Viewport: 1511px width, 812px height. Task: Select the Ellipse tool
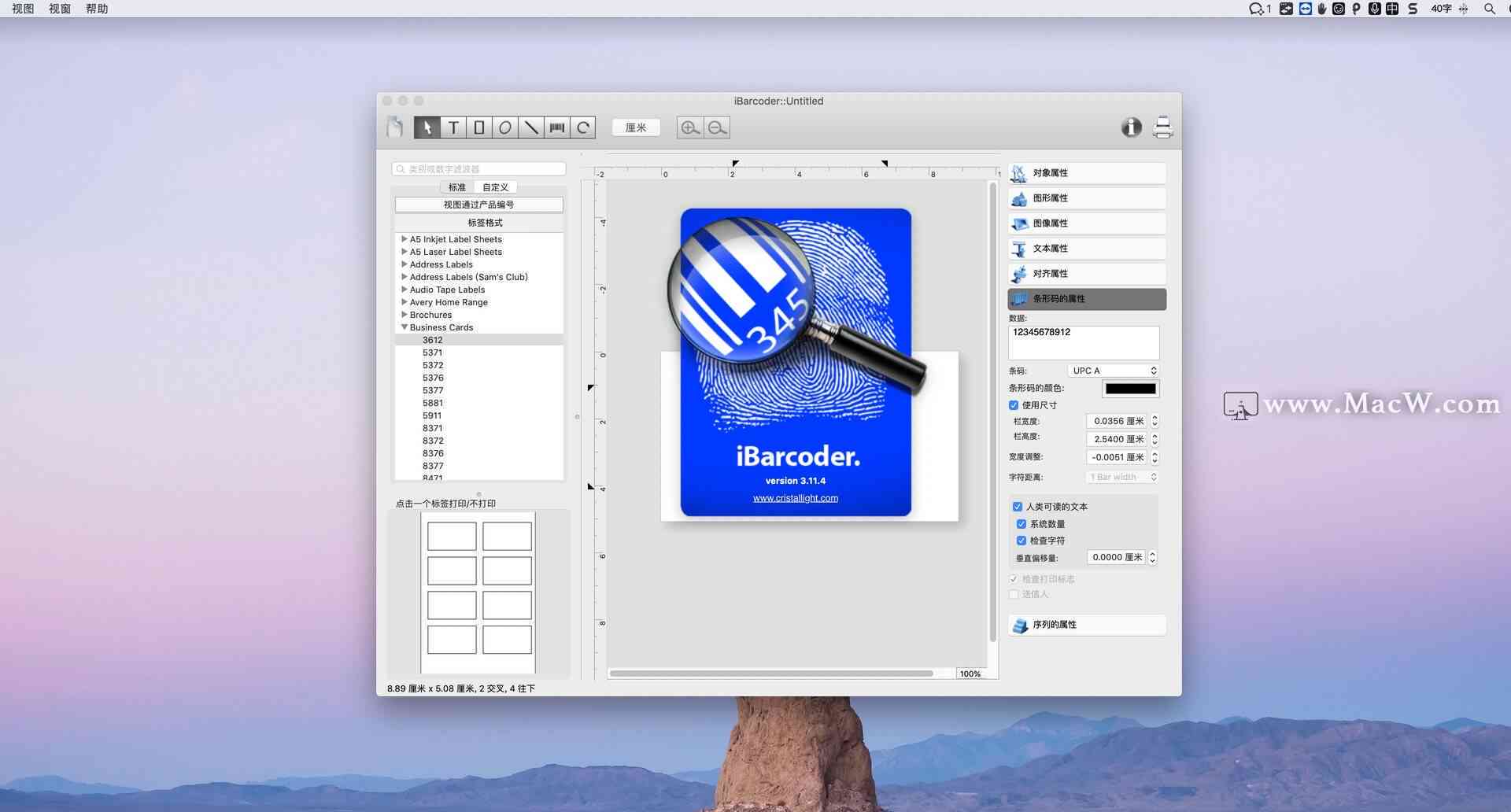505,127
